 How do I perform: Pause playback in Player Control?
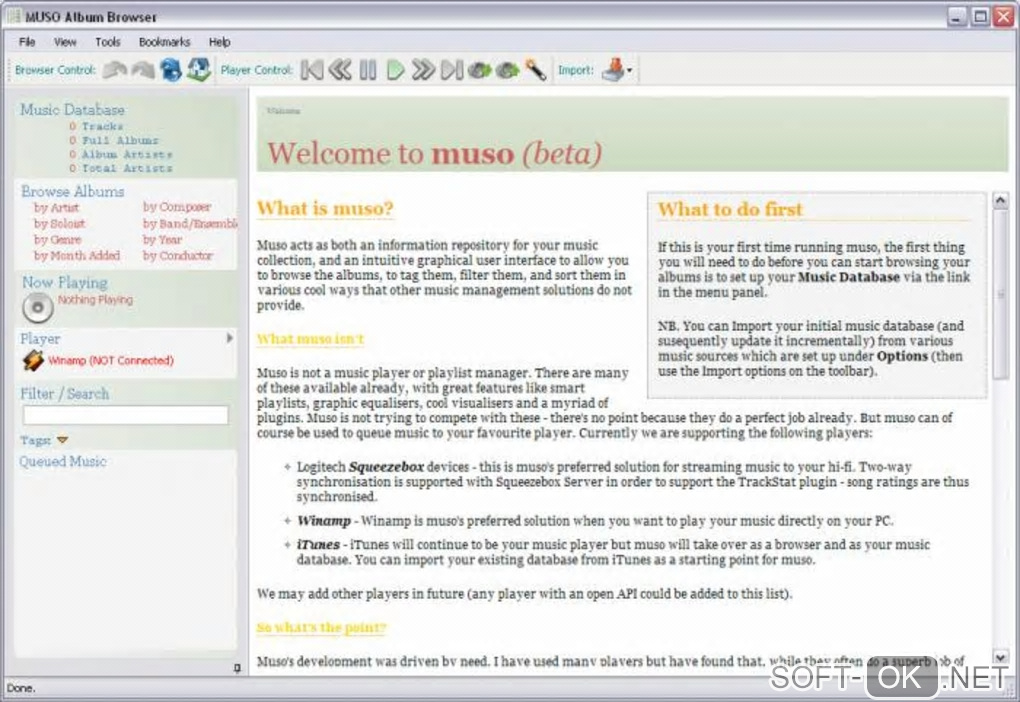pyautogui.click(x=368, y=70)
